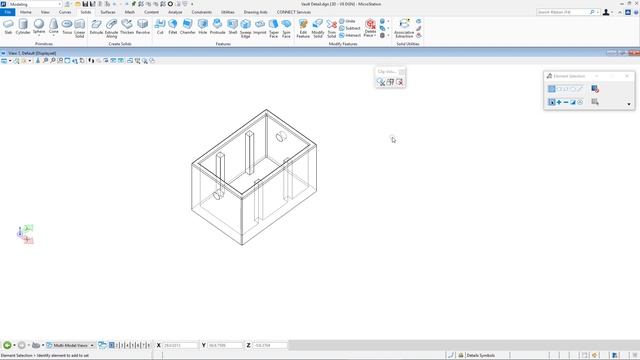The height and width of the screenshot is (360, 640).
Task: Select the Sphere primitive tool
Action: click(39, 26)
